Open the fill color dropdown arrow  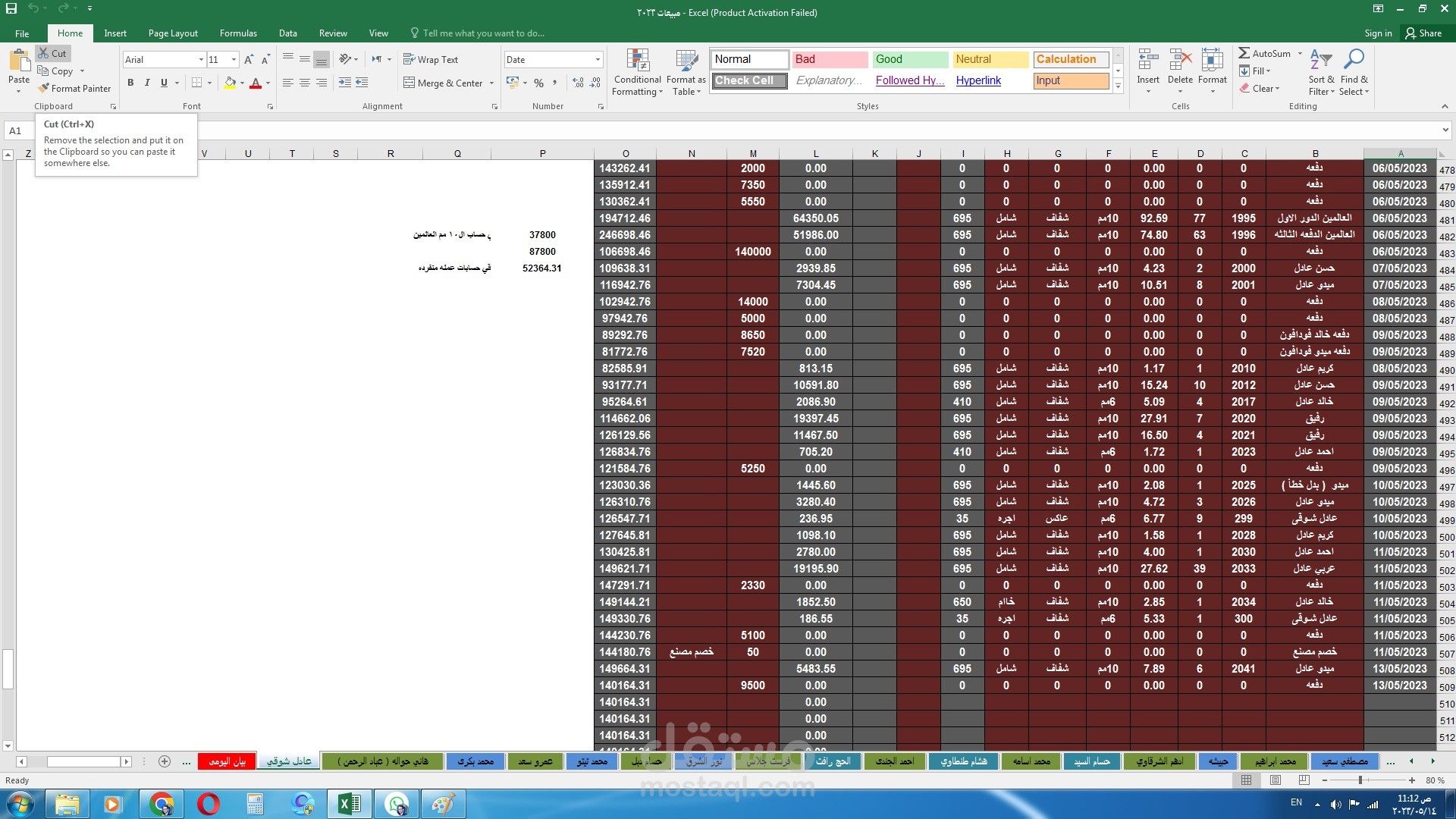pos(242,83)
